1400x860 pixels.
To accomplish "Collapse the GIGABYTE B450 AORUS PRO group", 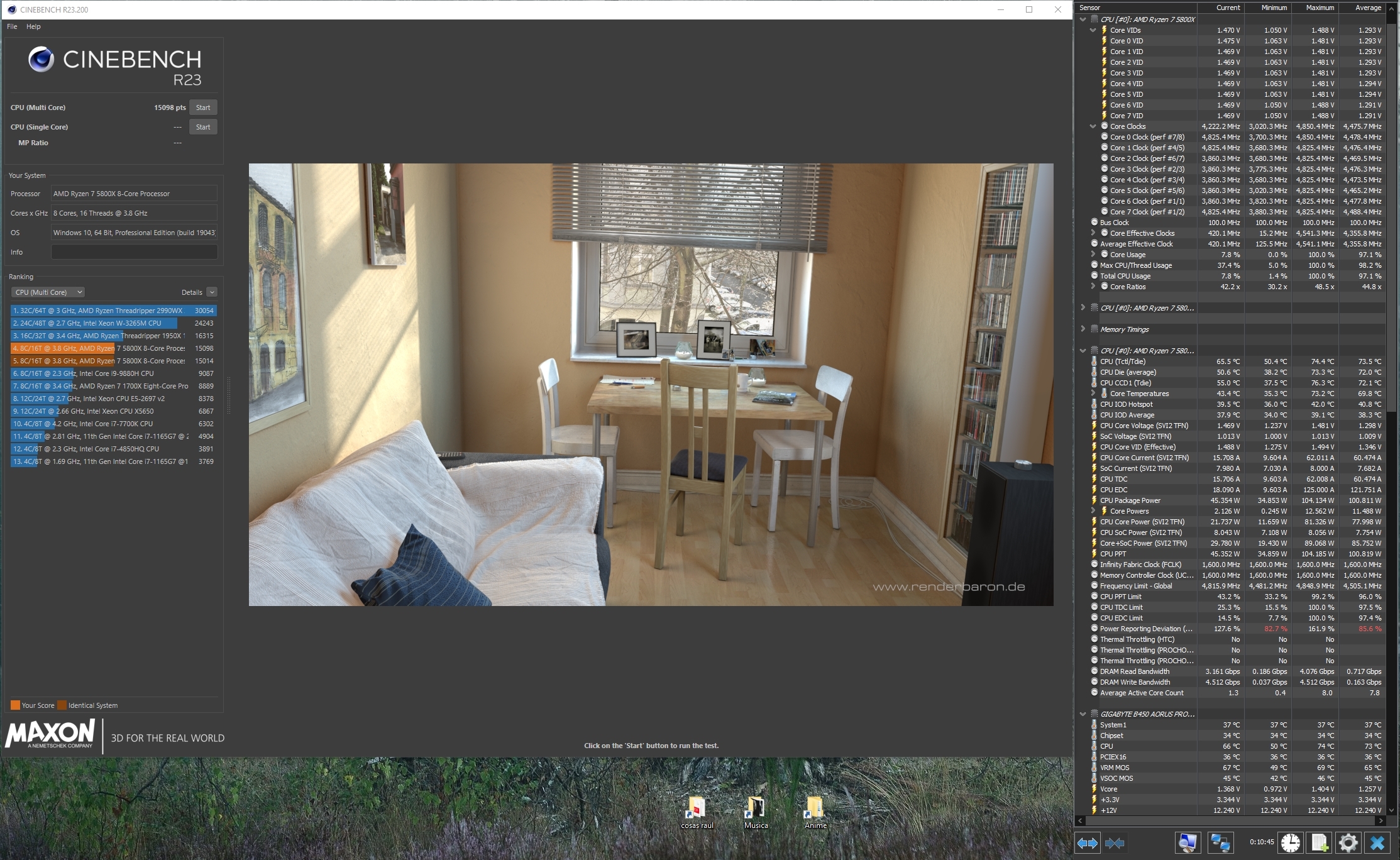I will pos(1083,714).
